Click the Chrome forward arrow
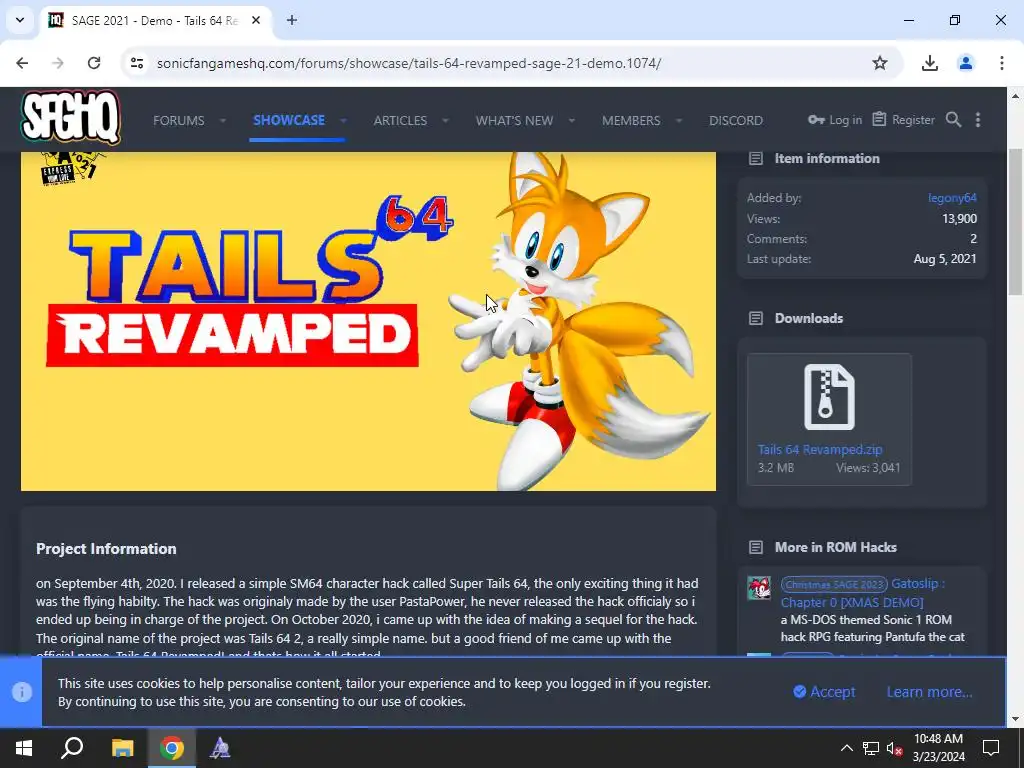This screenshot has width=1024, height=768. click(x=58, y=63)
